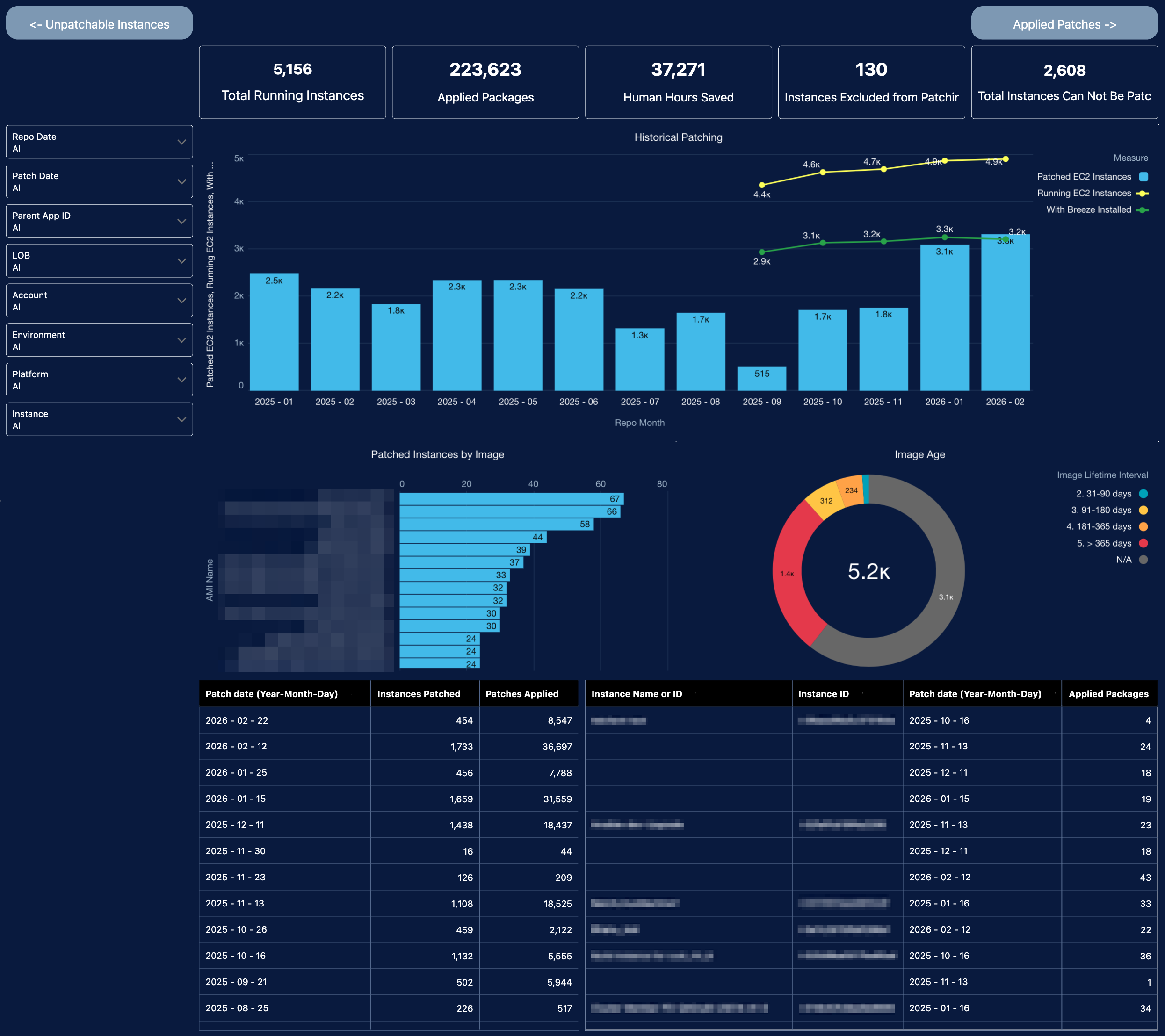1165x1036 pixels.
Task: Open the Repo Date filter dropdown
Action: pyautogui.click(x=99, y=142)
